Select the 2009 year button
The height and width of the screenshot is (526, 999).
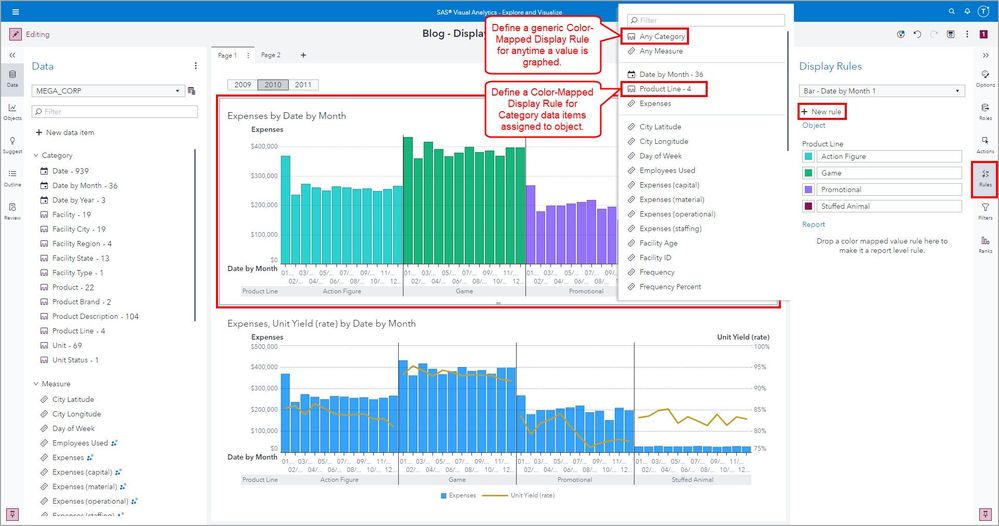click(243, 85)
